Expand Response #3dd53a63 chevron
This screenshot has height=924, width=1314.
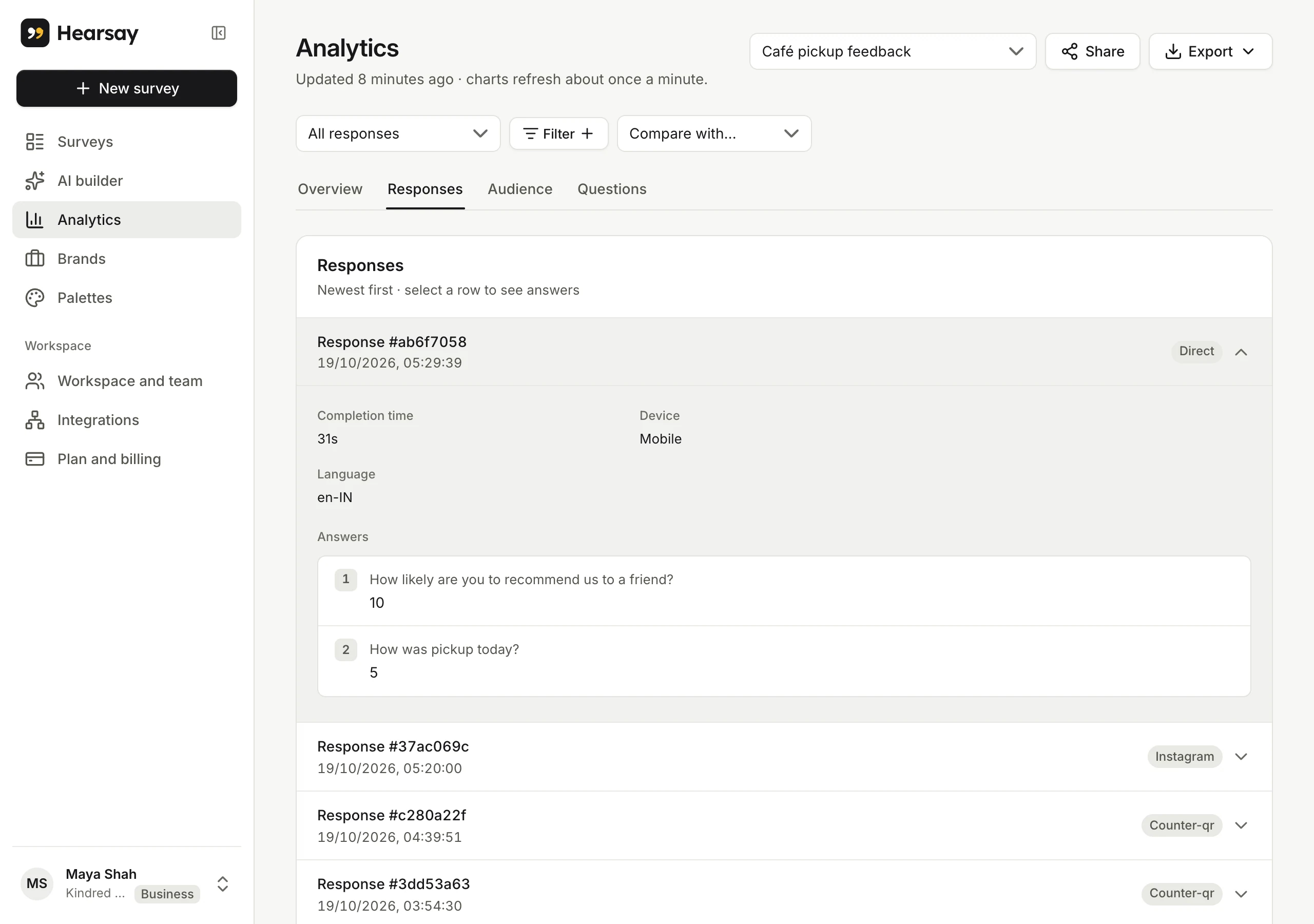click(1241, 894)
